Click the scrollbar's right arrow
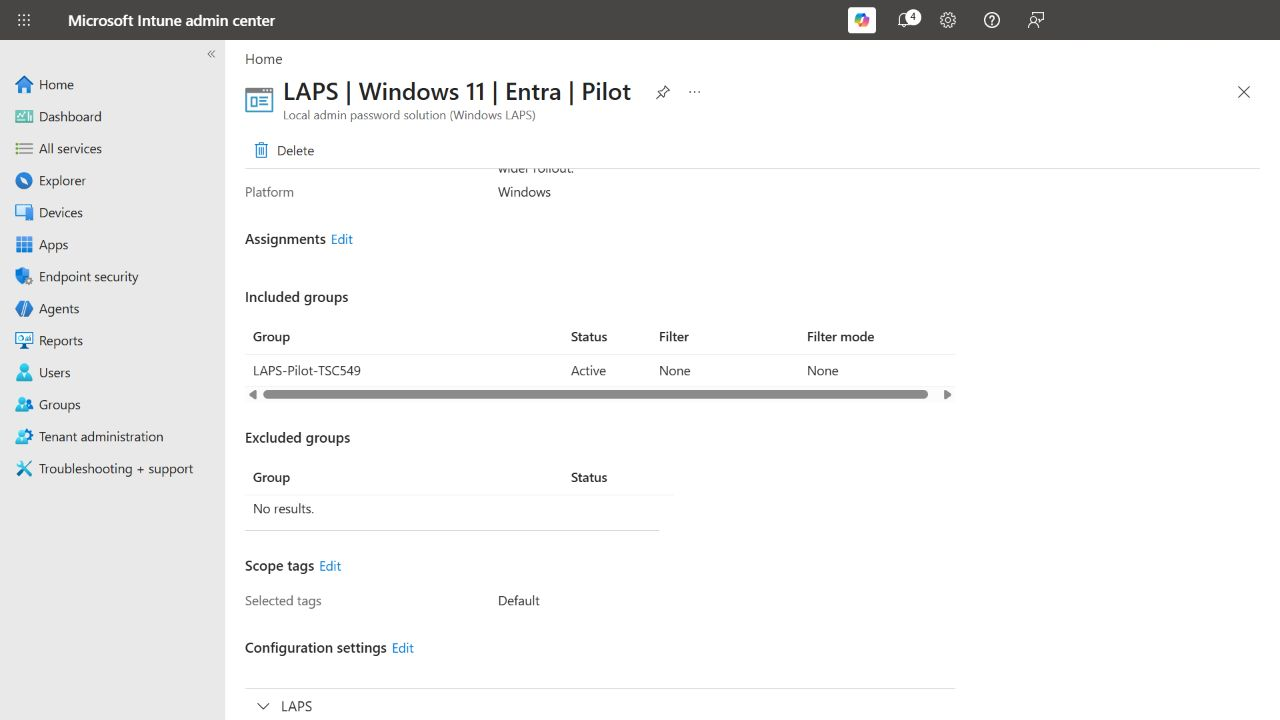The width and height of the screenshot is (1280, 720). (x=947, y=395)
